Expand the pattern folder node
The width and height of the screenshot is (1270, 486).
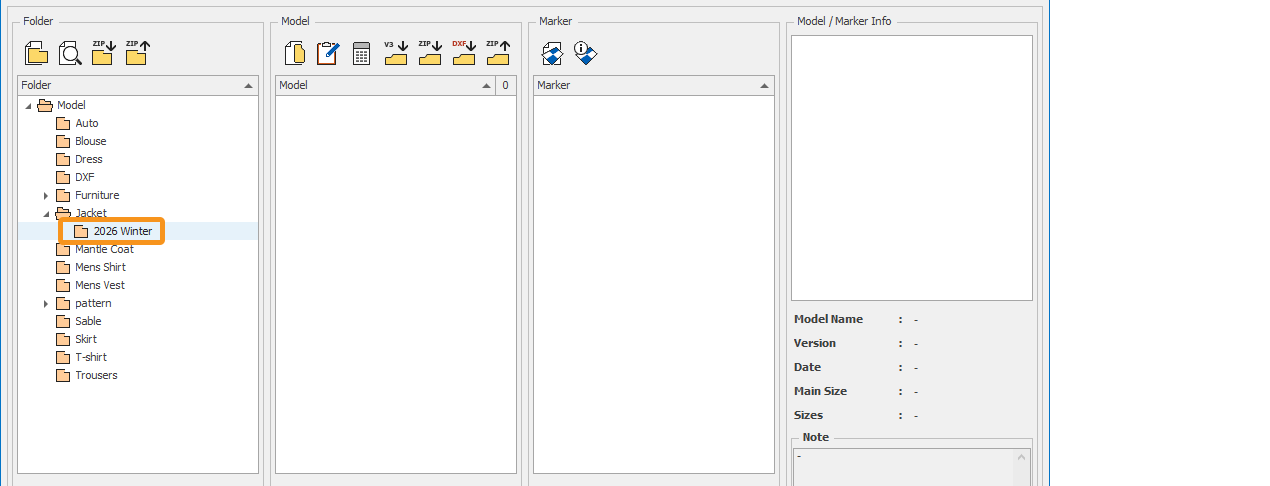pyautogui.click(x=46, y=304)
